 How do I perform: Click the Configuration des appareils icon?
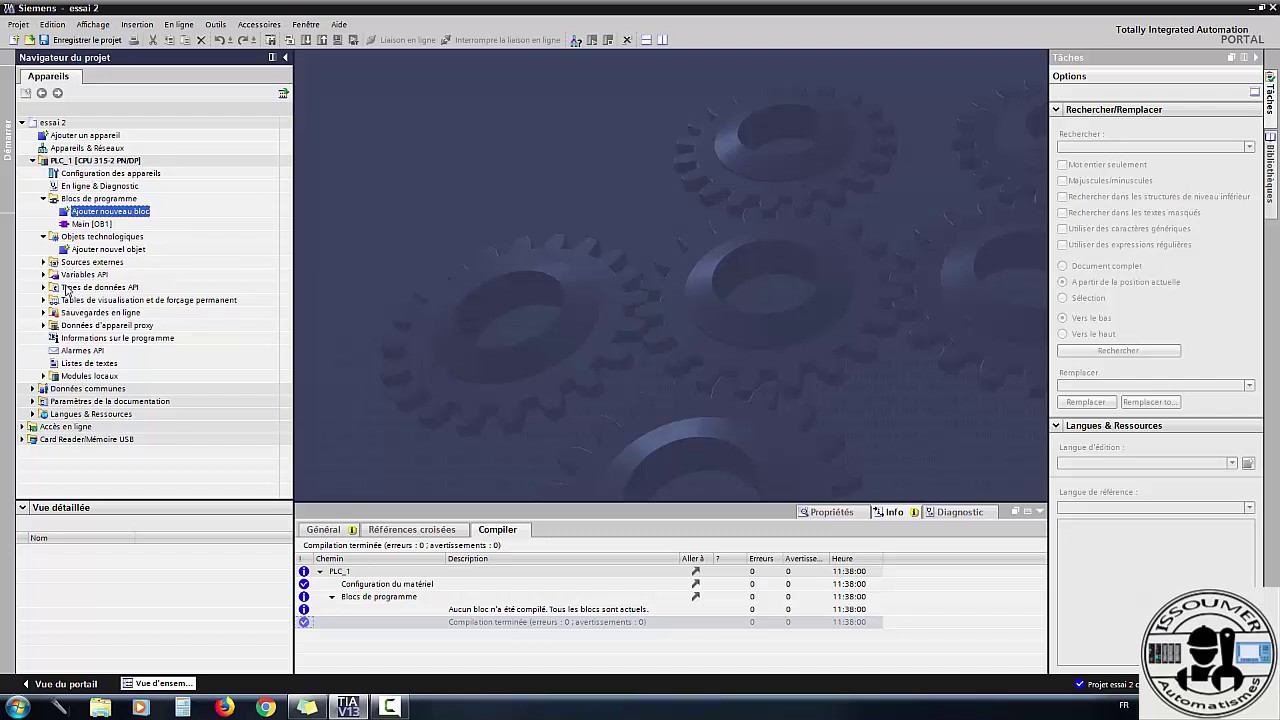[x=54, y=173]
